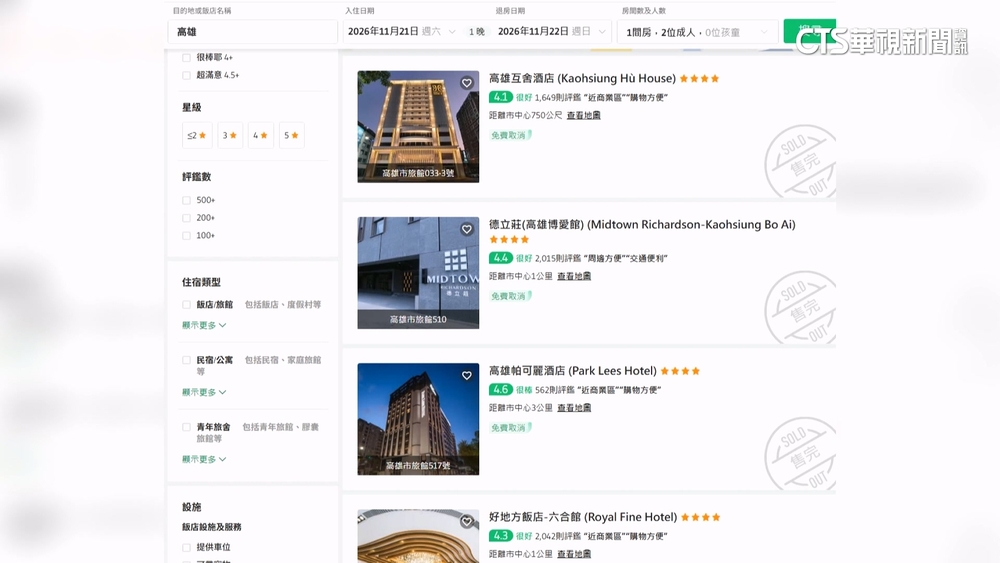Select the 5 star rating filter
The height and width of the screenshot is (563, 1000).
tap(291, 135)
